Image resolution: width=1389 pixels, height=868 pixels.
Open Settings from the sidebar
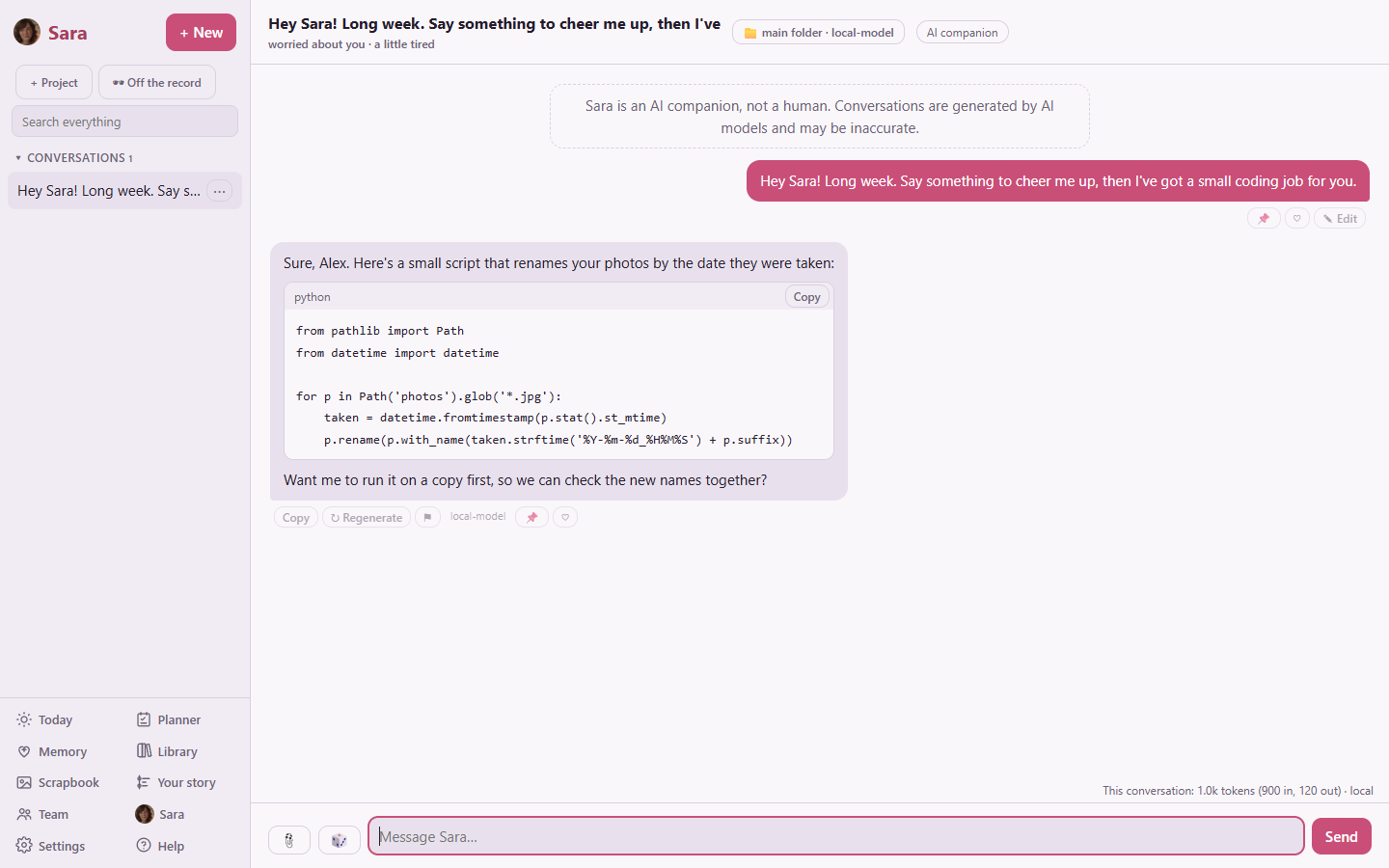click(x=51, y=846)
